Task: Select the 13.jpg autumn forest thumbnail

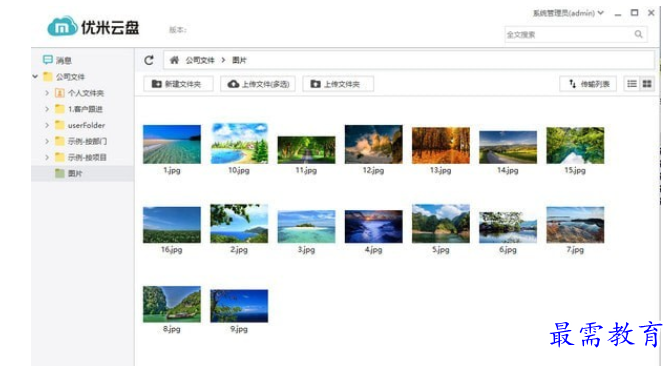Action: (x=441, y=146)
